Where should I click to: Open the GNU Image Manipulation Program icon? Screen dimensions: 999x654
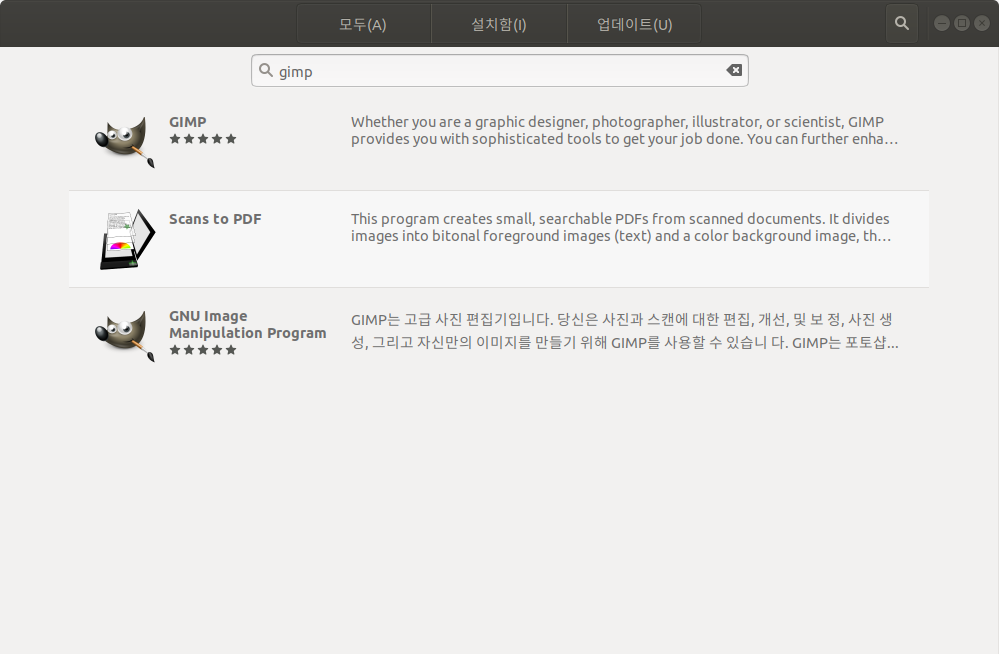tap(125, 336)
